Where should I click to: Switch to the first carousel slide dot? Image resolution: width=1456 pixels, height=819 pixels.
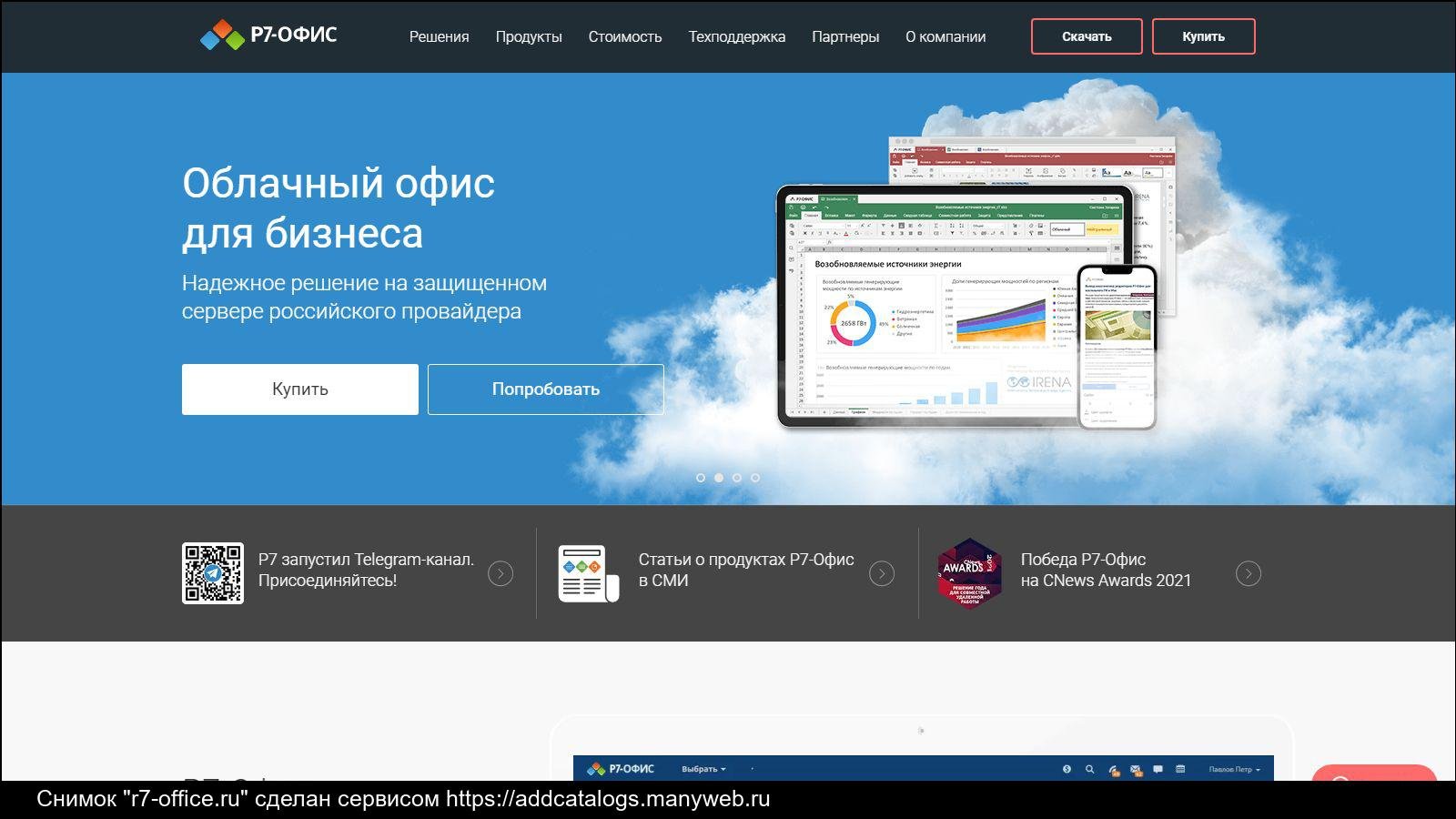pyautogui.click(x=701, y=478)
